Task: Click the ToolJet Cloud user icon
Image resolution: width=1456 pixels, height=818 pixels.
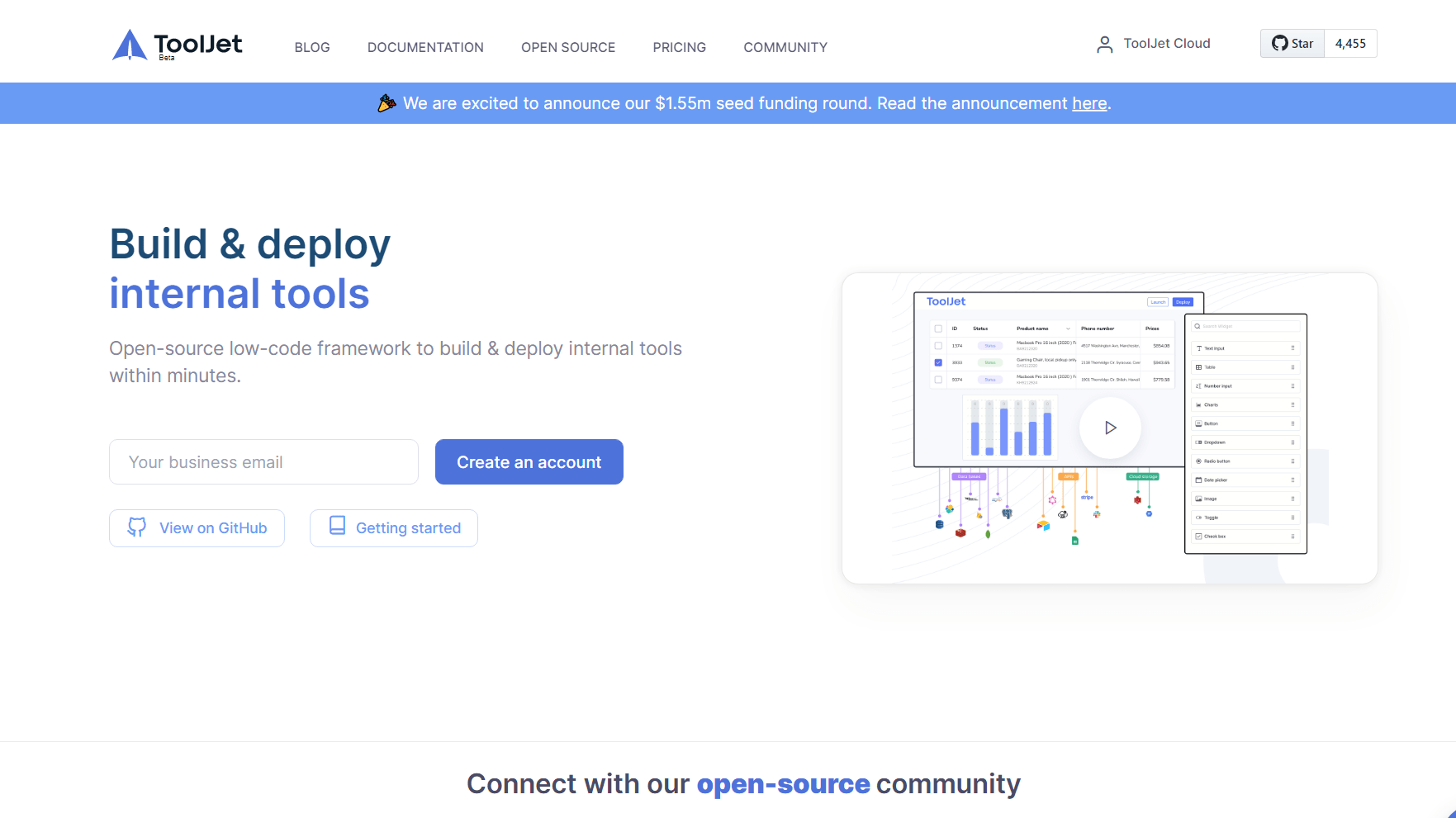Action: click(1104, 45)
